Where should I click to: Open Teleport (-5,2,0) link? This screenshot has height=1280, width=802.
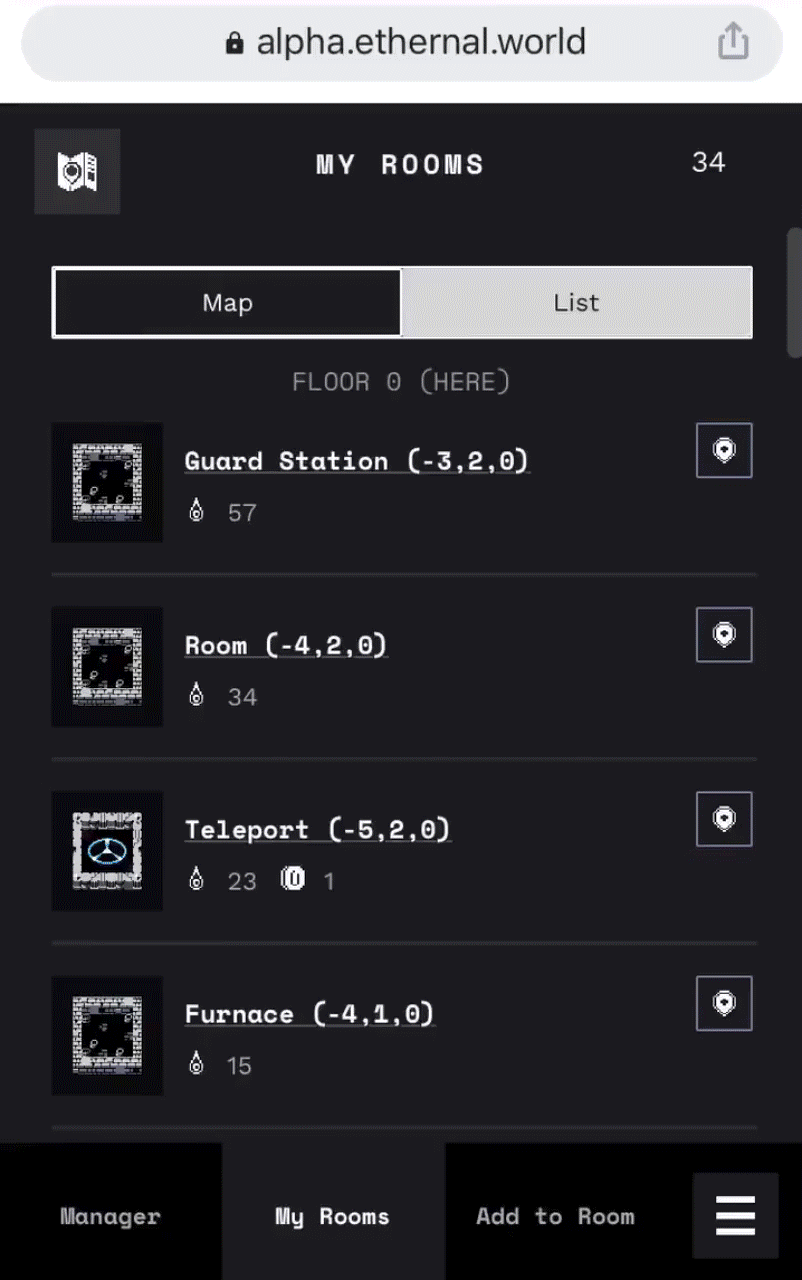pyautogui.click(x=318, y=830)
